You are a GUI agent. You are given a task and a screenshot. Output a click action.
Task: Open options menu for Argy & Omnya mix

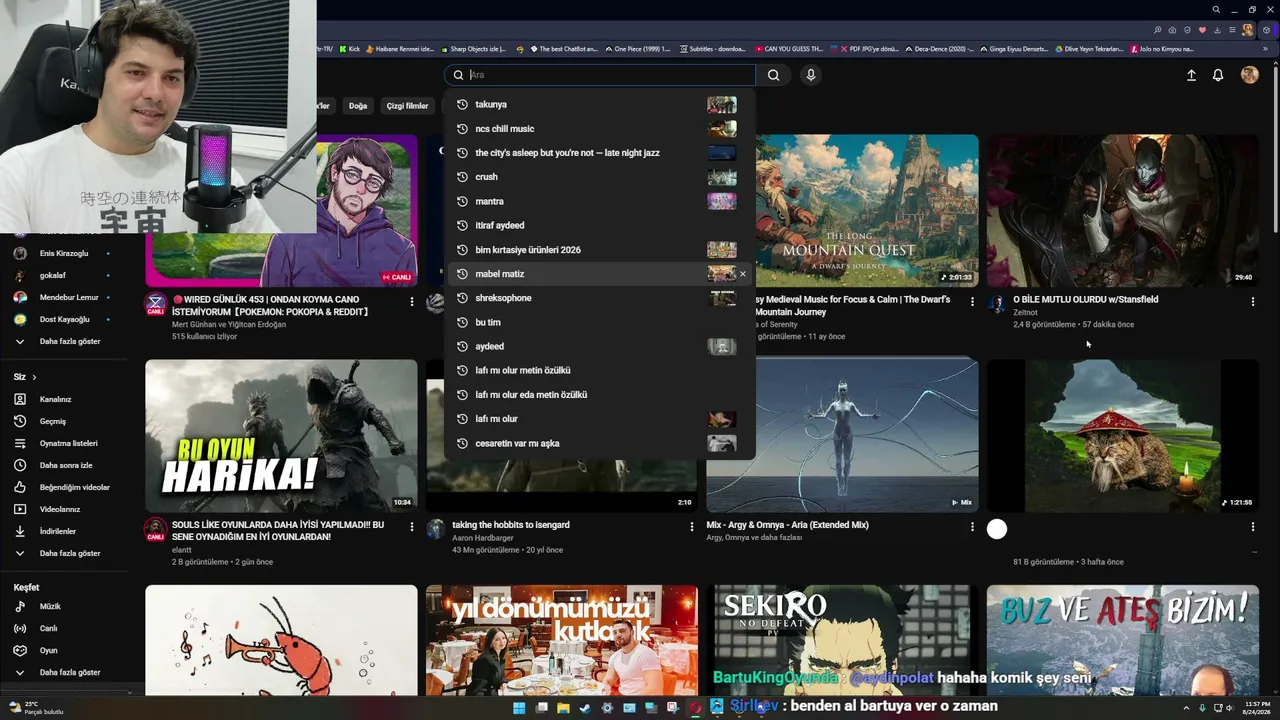click(x=972, y=526)
